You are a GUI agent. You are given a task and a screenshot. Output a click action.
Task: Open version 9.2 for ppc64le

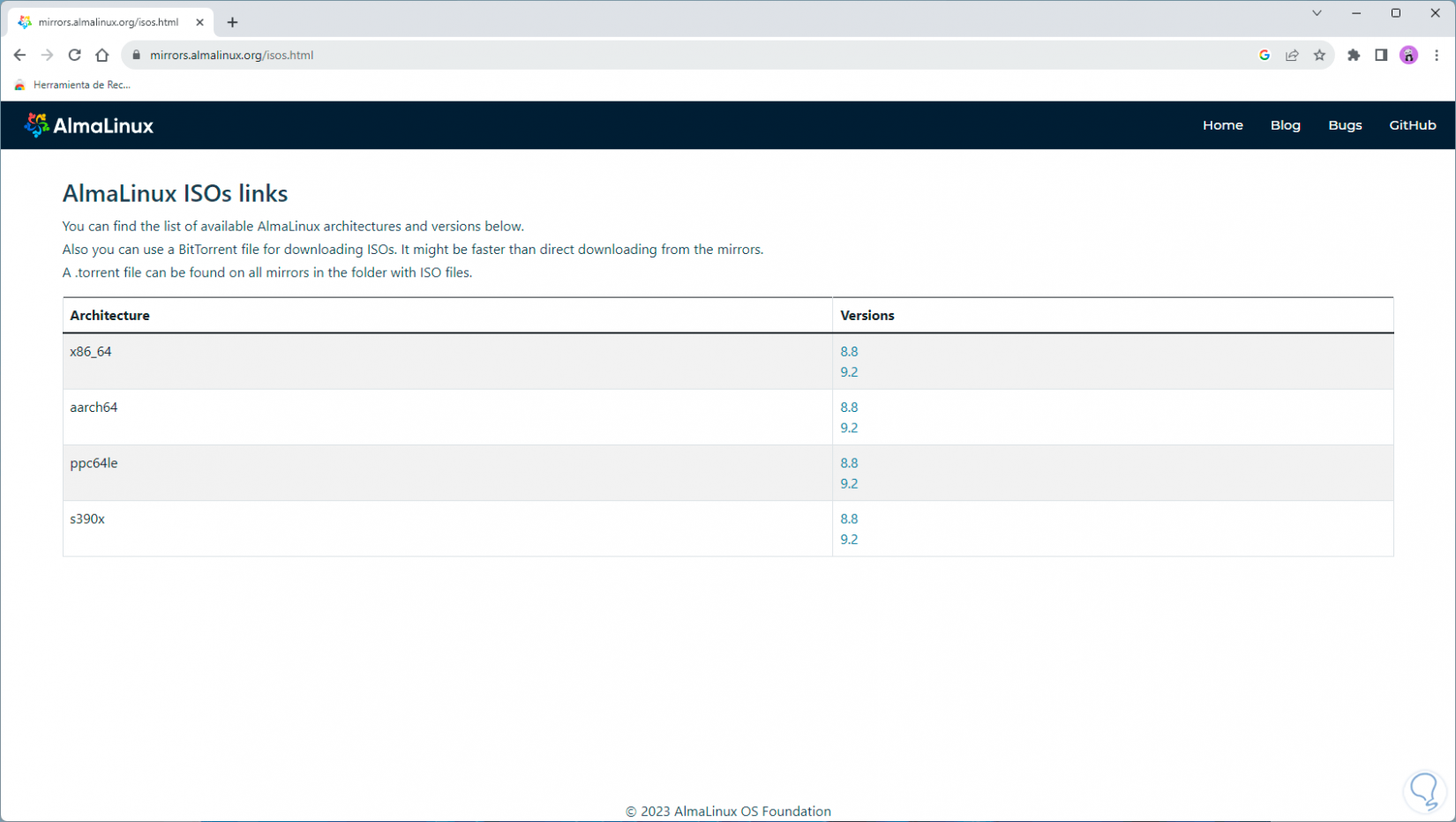(x=849, y=483)
